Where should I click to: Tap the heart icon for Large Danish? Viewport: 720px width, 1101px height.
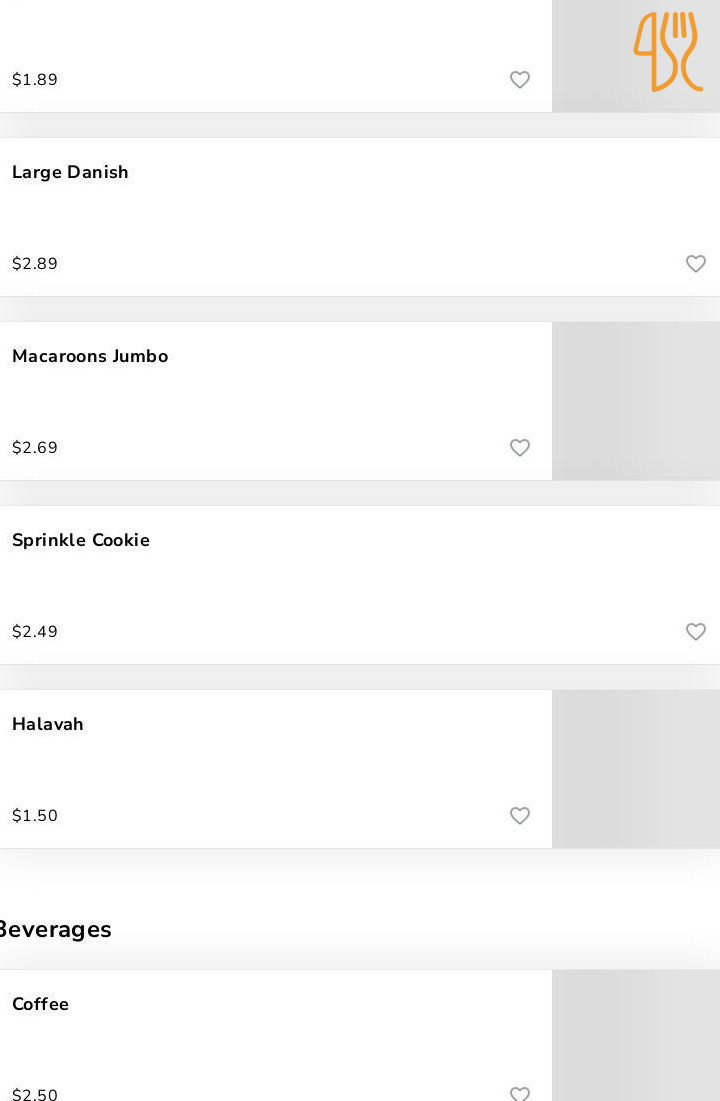point(696,264)
